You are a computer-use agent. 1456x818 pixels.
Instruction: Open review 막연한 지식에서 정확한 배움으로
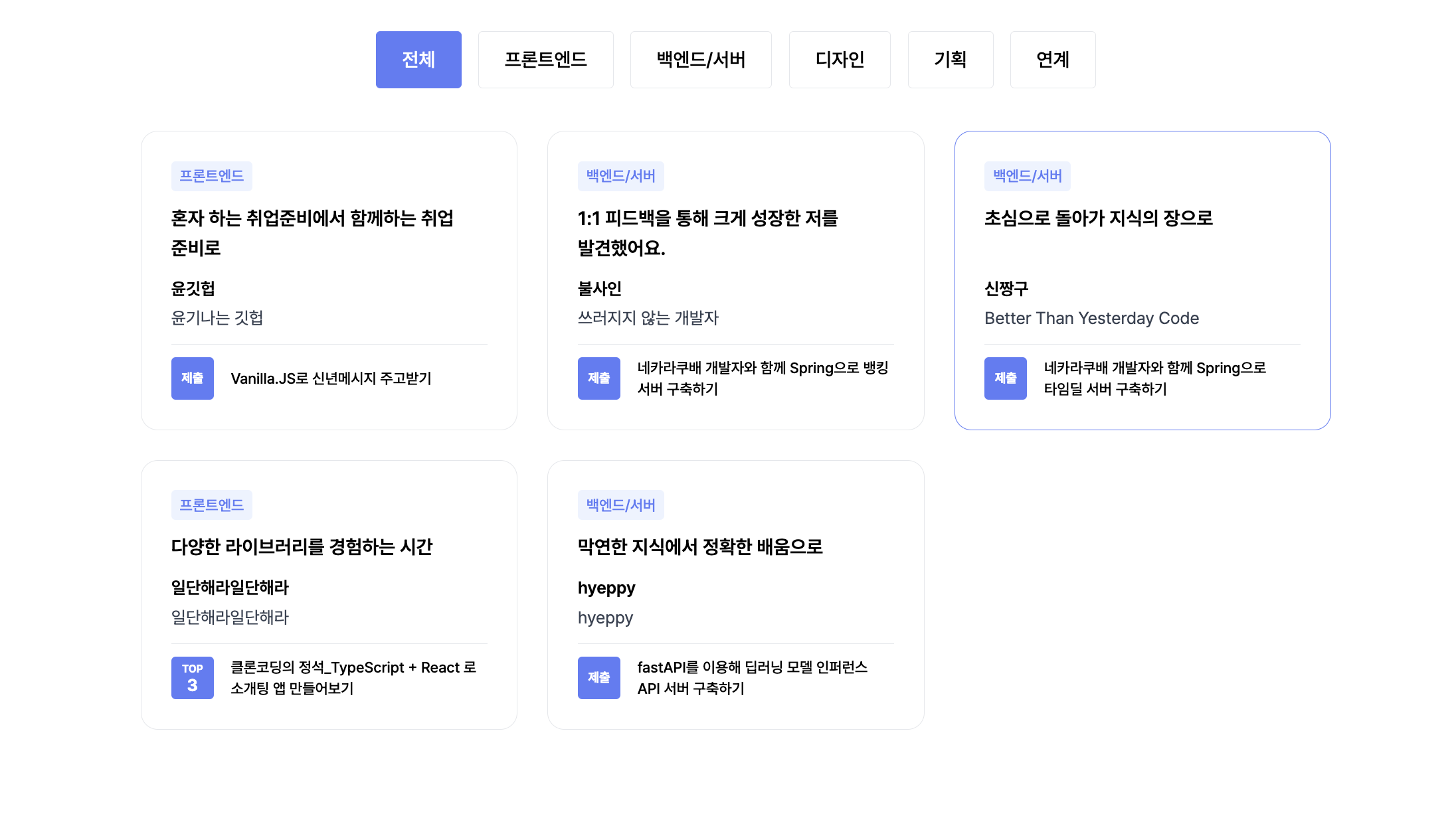point(700,547)
